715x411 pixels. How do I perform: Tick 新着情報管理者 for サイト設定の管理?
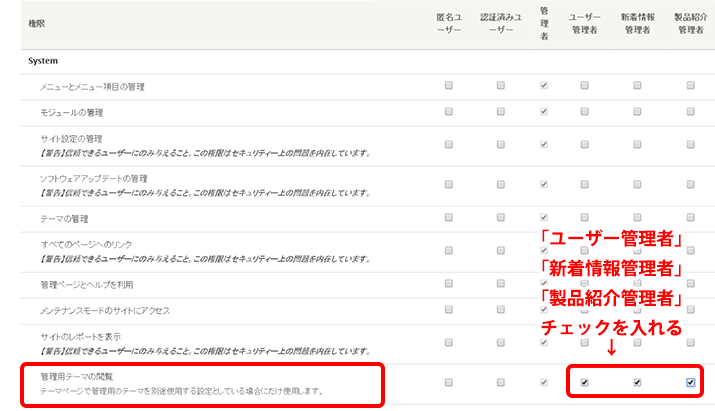[637, 145]
